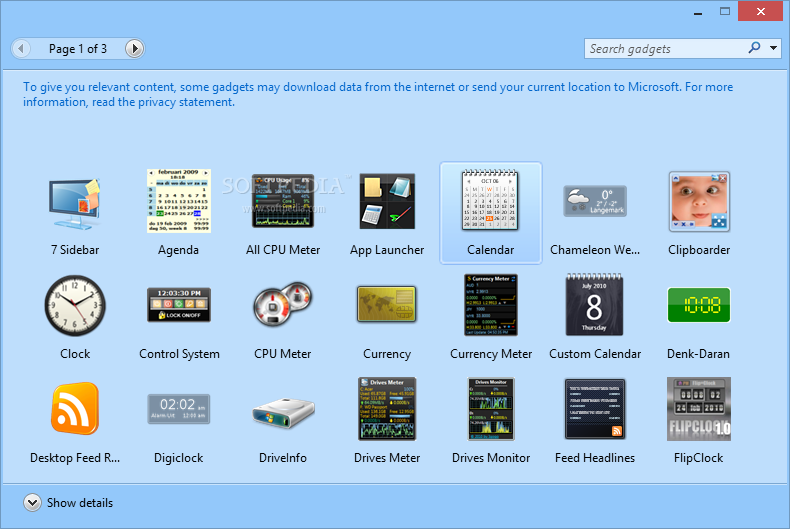This screenshot has width=790, height=529.
Task: Choose the Currency gadget icon
Action: tap(387, 304)
